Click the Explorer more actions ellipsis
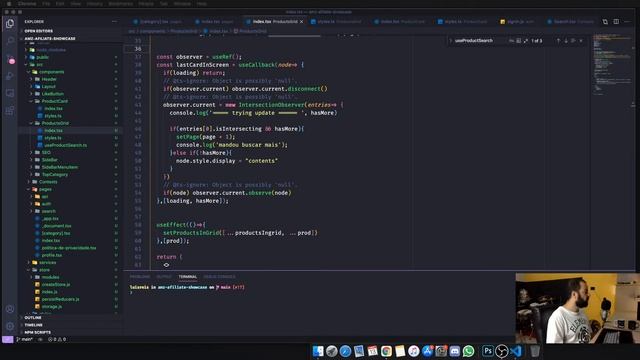 coord(114,22)
